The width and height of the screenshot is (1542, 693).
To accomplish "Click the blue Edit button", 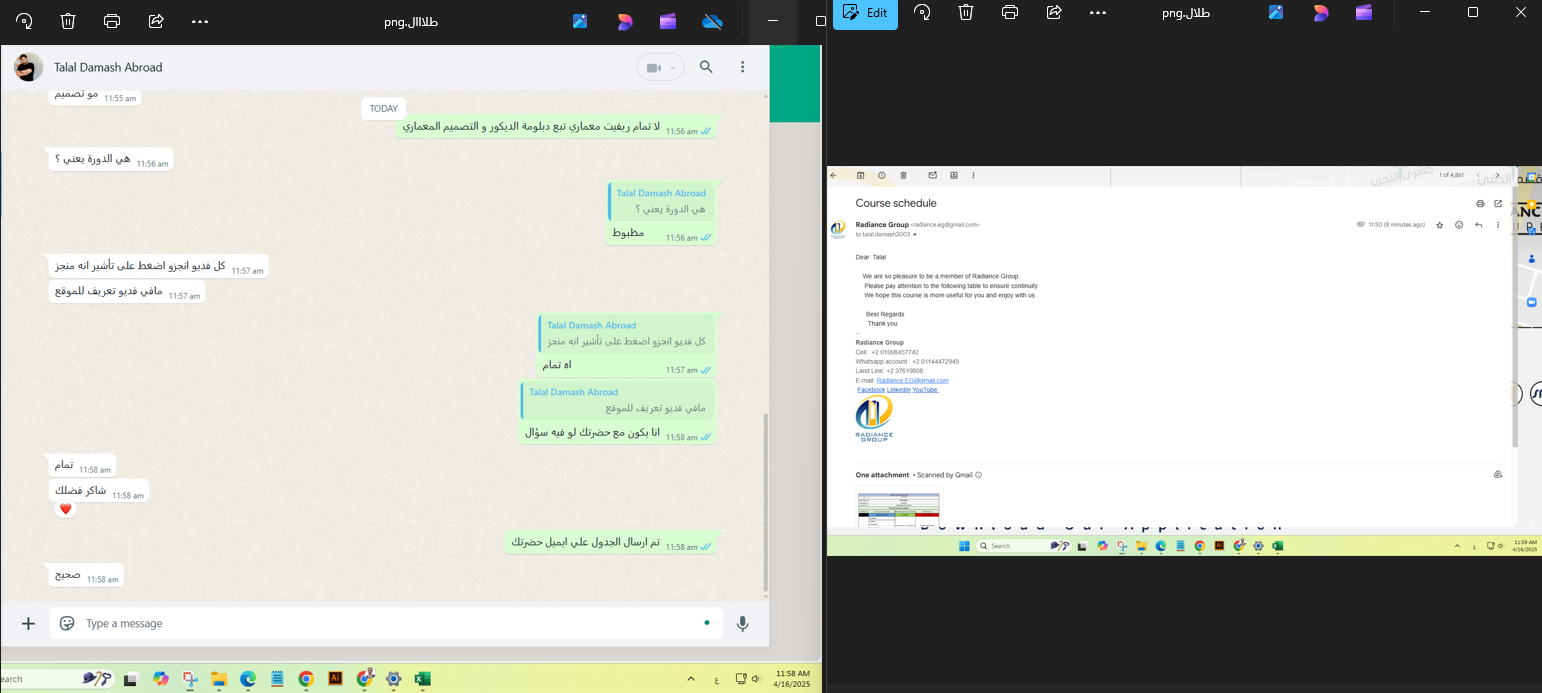I will 865,13.
